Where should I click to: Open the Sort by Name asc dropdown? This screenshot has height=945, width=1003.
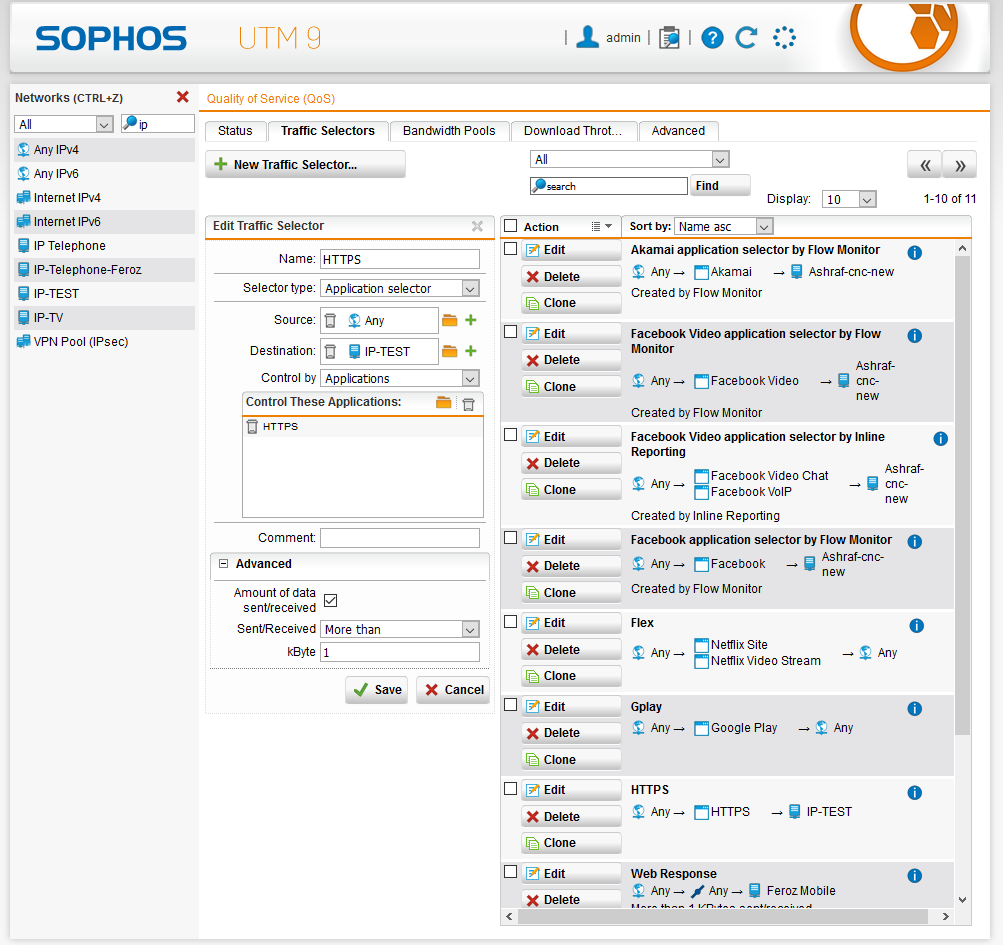point(723,226)
